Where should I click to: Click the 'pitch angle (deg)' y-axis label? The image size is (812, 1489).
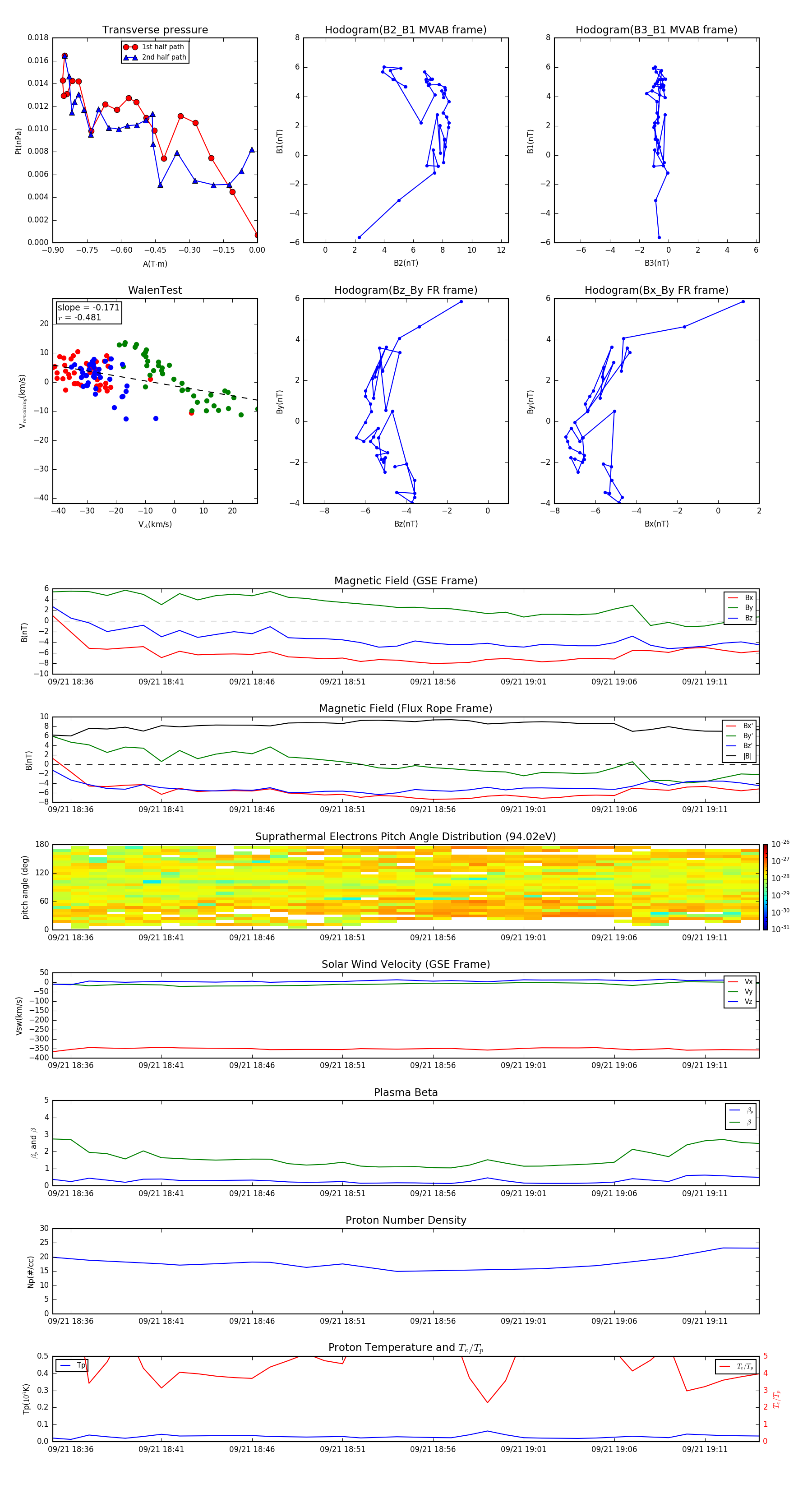pos(25,887)
